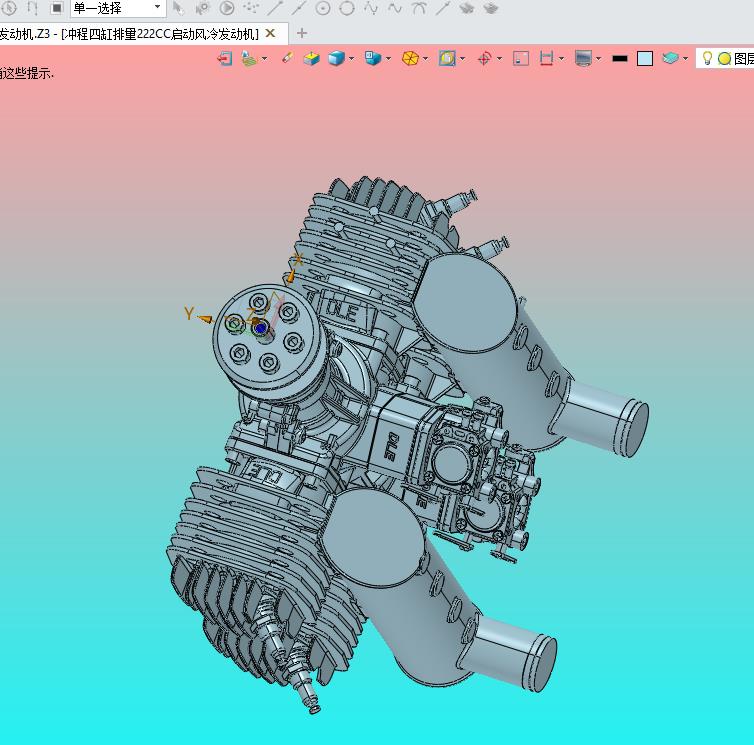Click the teal layer stack icon
This screenshot has width=754, height=745.
[x=670, y=59]
